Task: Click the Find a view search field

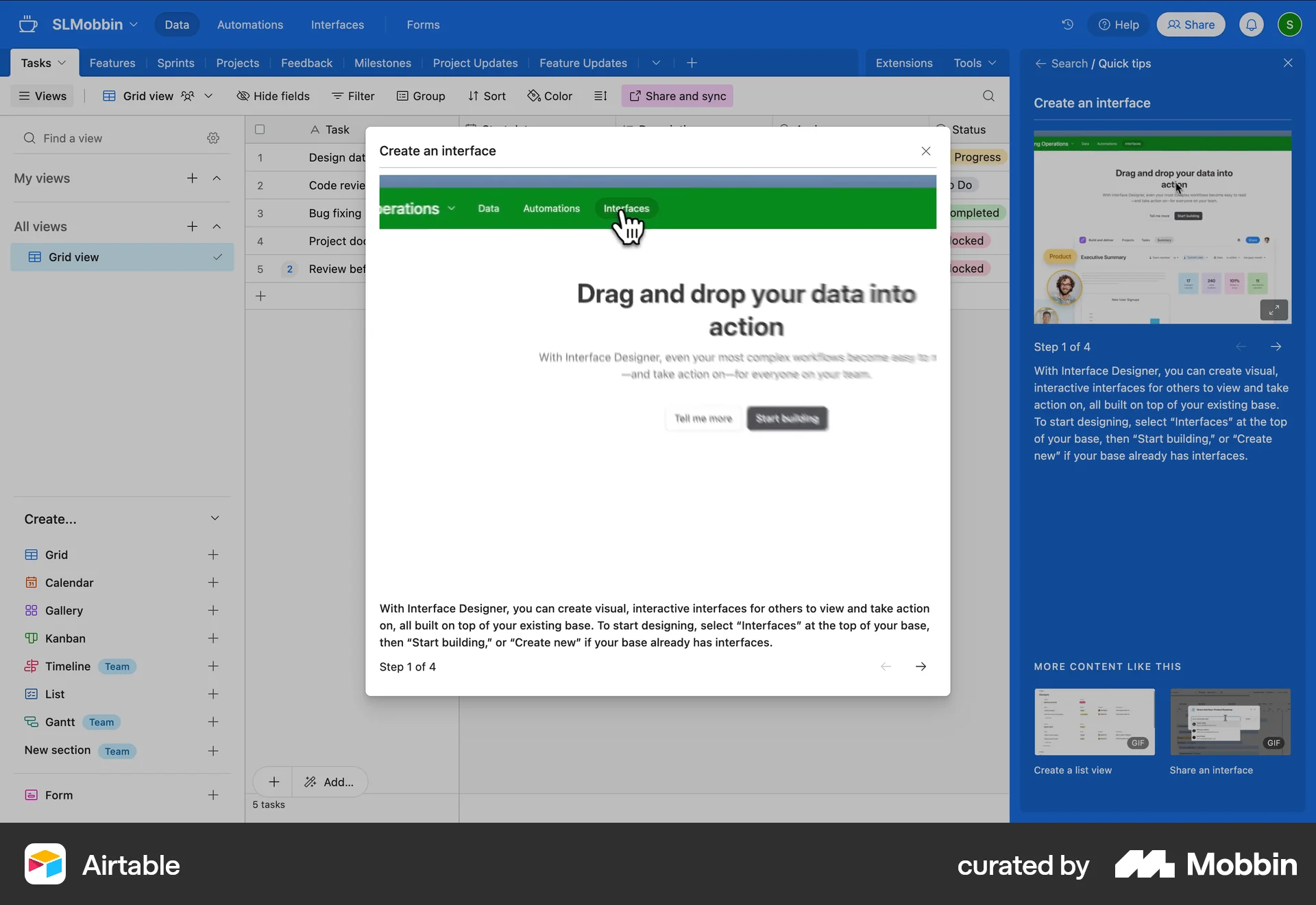Action: pos(103,138)
